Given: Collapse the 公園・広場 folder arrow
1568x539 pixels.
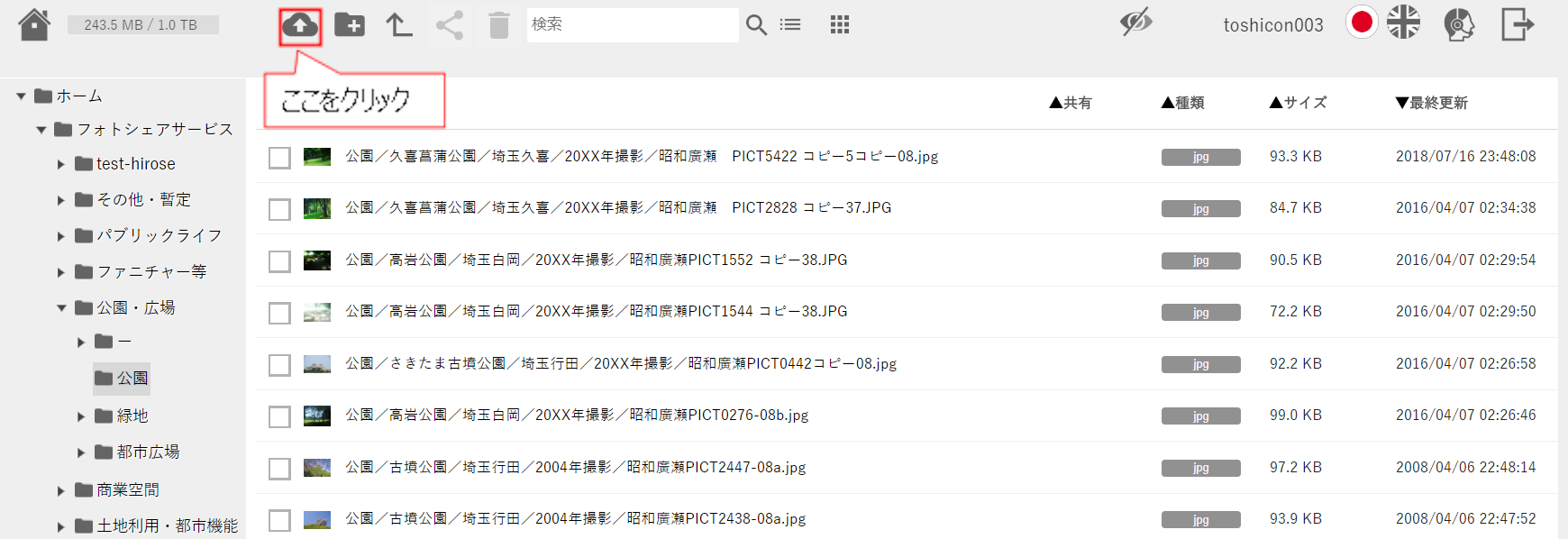Looking at the screenshot, I should 61,308.
